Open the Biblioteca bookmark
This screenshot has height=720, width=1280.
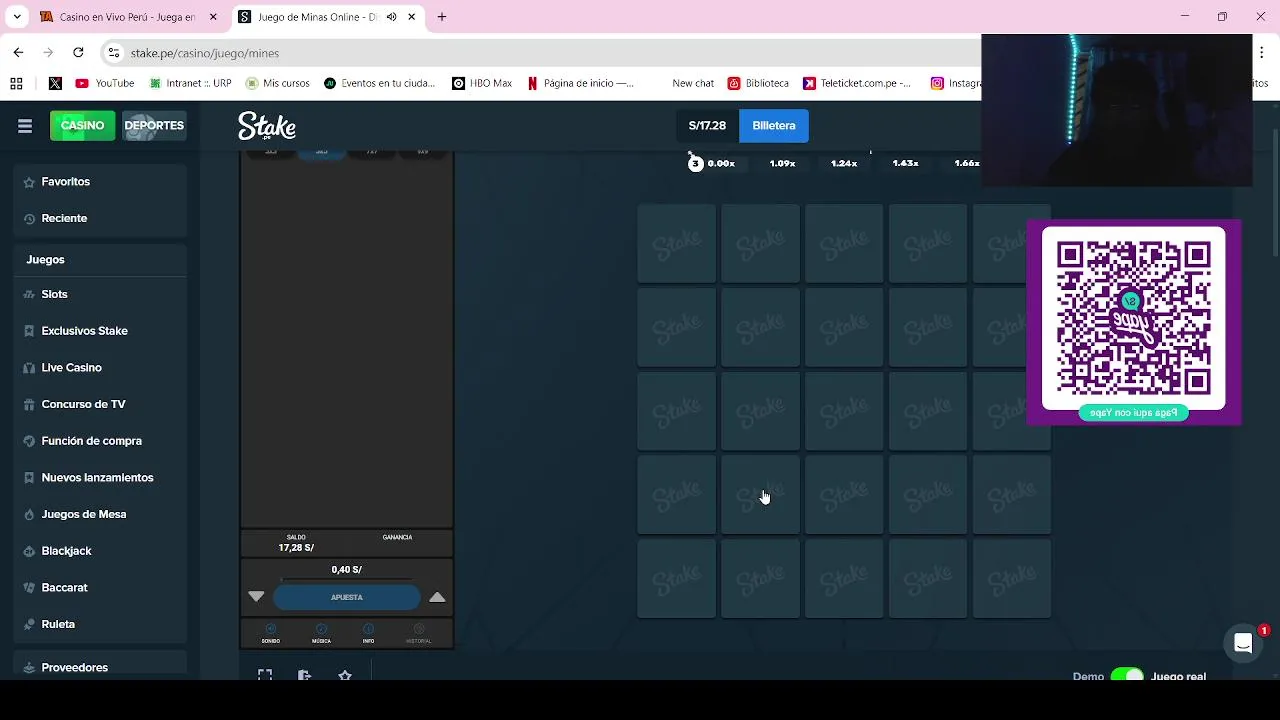[758, 83]
